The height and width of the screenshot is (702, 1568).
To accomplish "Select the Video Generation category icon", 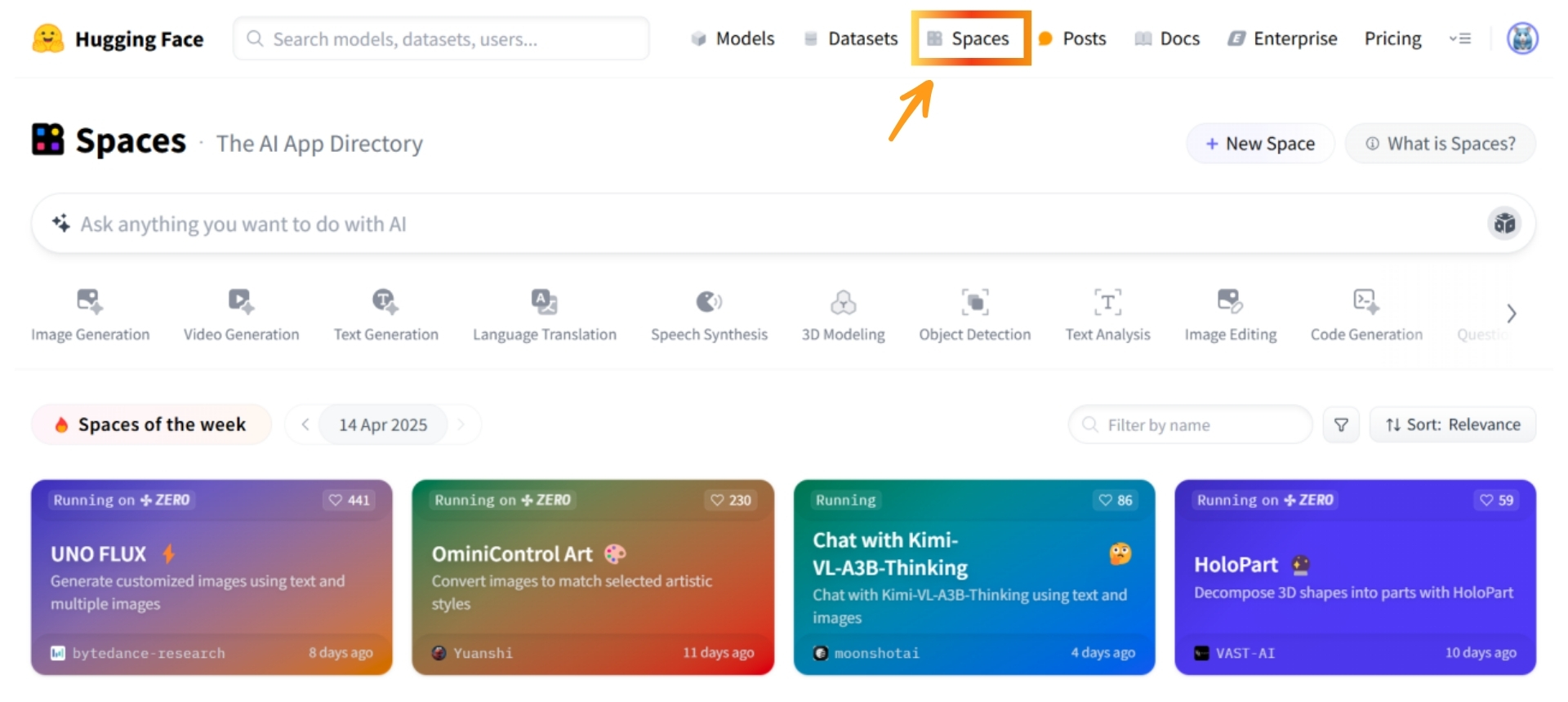I will tap(241, 302).
